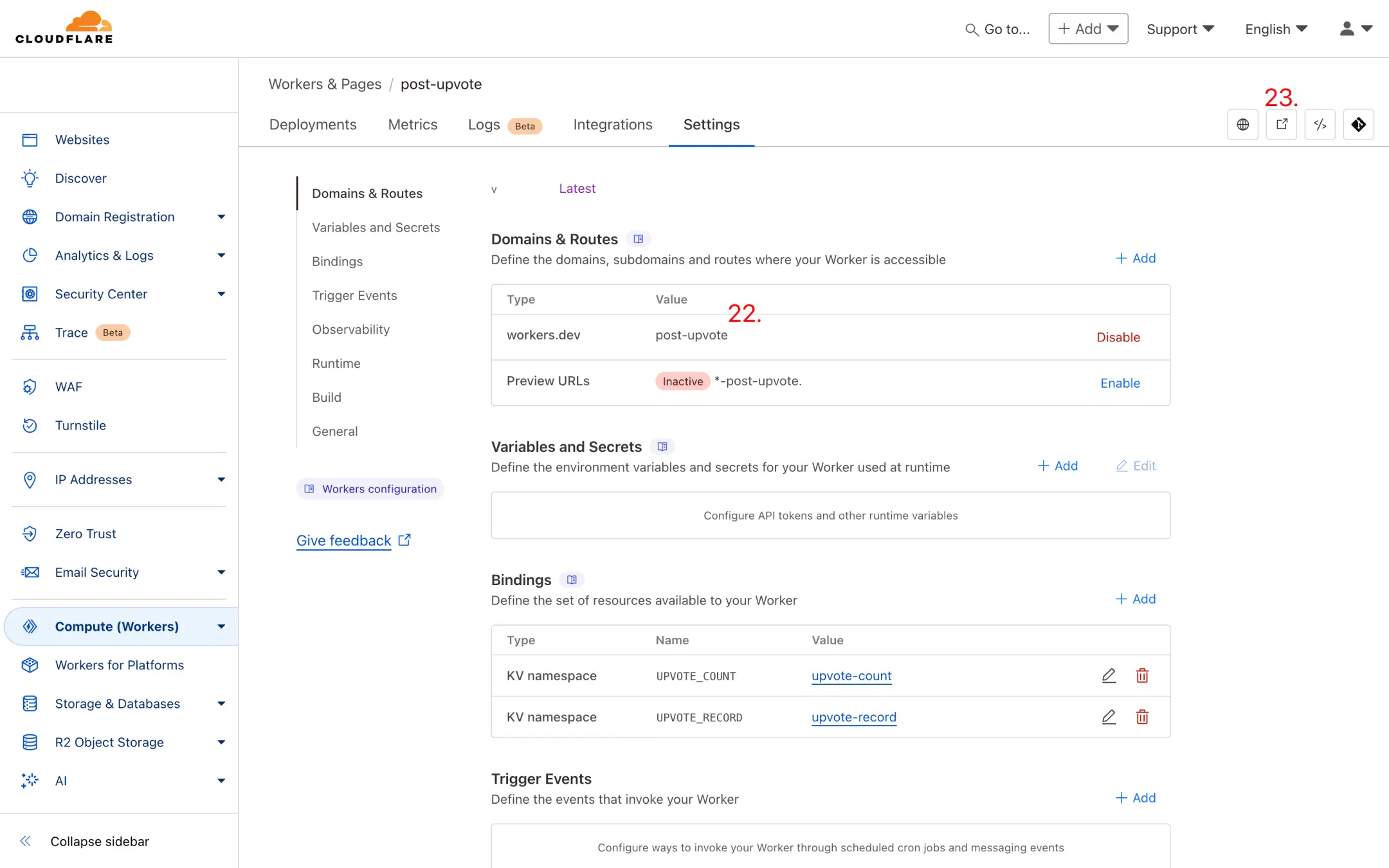Switch to the Integrations tab
The width and height of the screenshot is (1389, 868).
click(x=612, y=124)
